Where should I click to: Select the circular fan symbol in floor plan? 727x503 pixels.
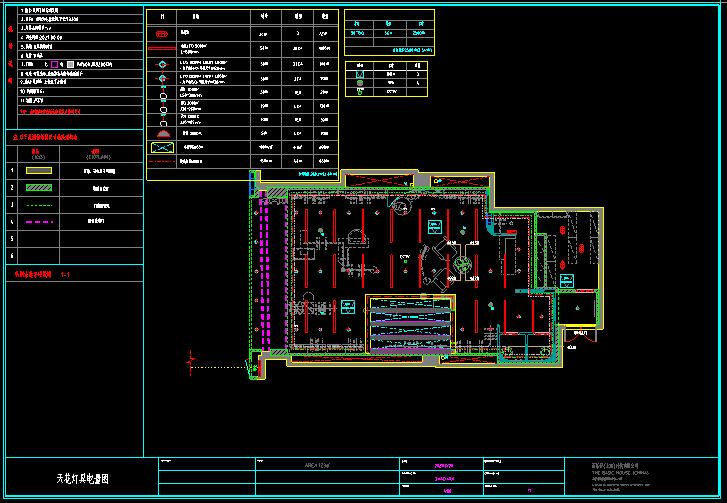click(462, 264)
